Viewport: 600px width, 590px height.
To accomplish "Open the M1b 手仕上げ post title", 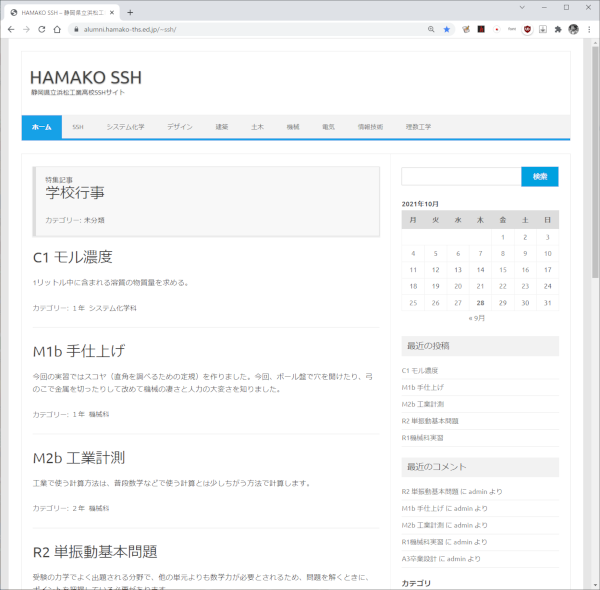I will (x=79, y=351).
